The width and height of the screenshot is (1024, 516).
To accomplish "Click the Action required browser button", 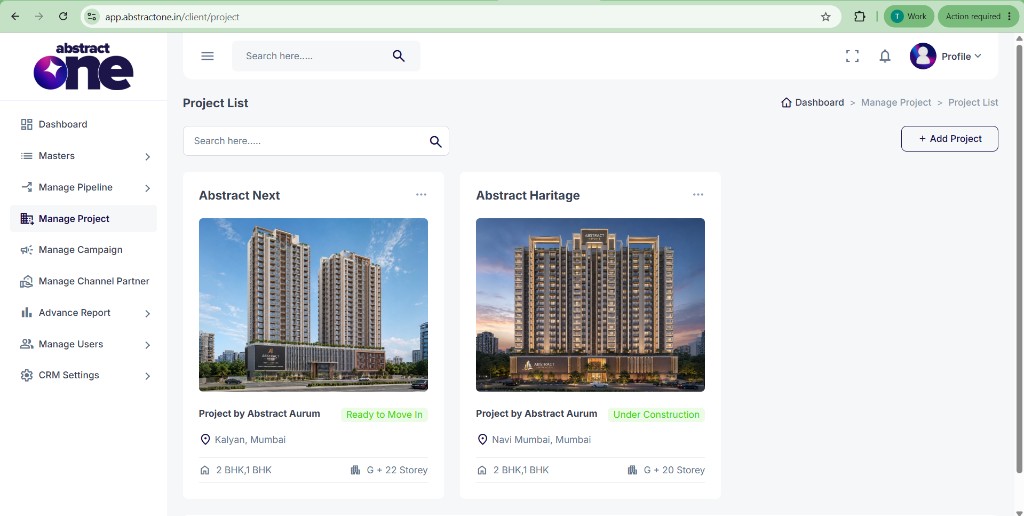I will 978,16.
